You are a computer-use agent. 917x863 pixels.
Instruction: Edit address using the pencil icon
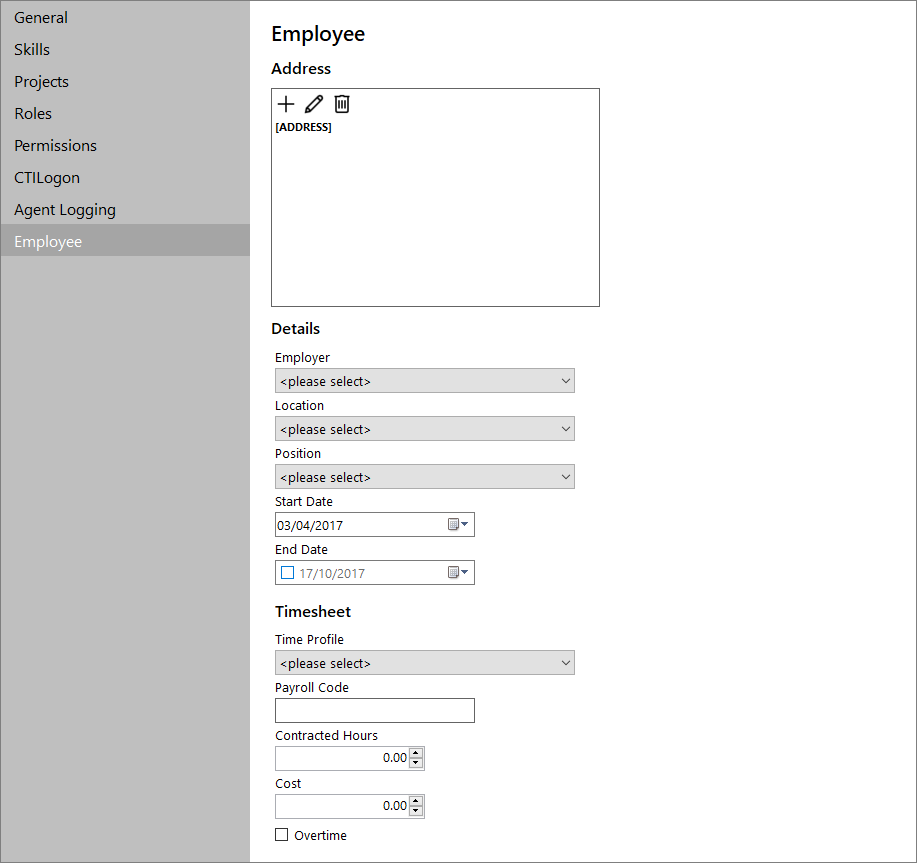(x=314, y=104)
